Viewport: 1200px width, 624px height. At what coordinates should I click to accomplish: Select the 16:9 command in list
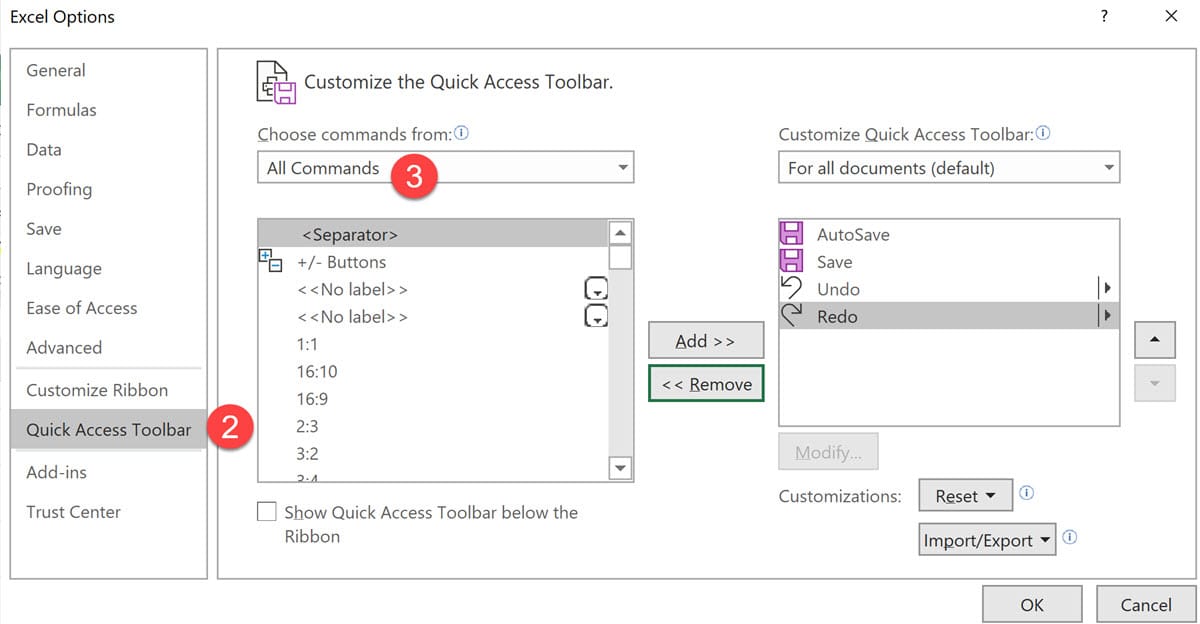(x=314, y=399)
